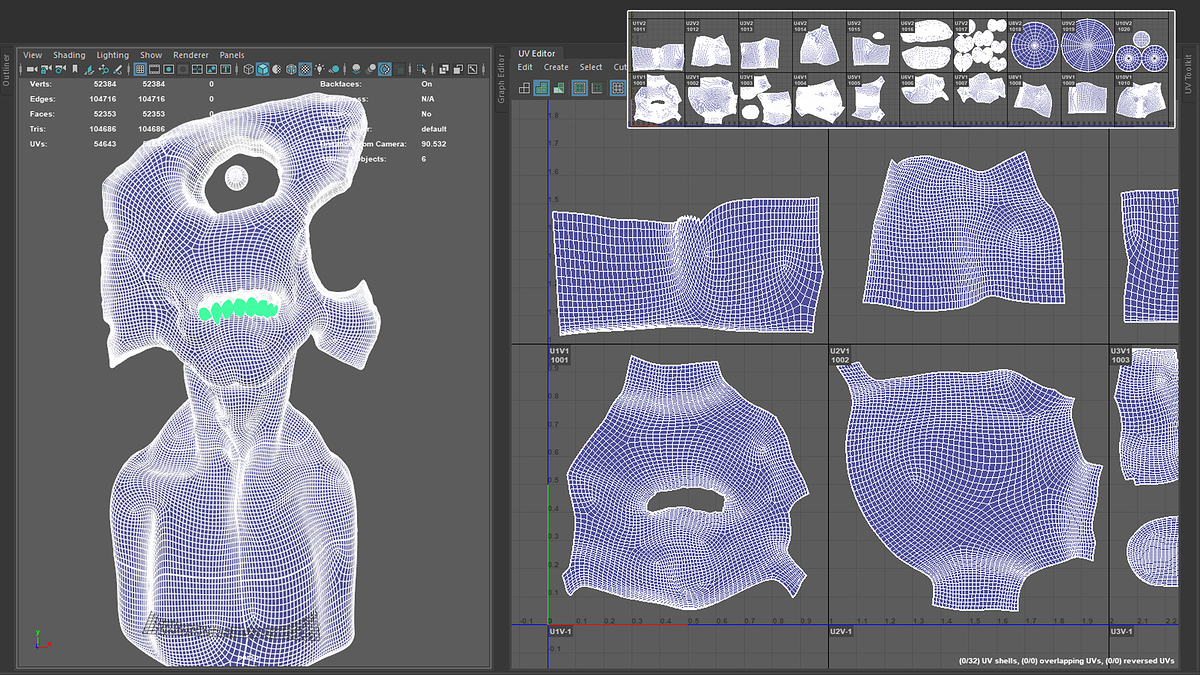
Task: Click the Isolate Select icon
Action: point(422,69)
